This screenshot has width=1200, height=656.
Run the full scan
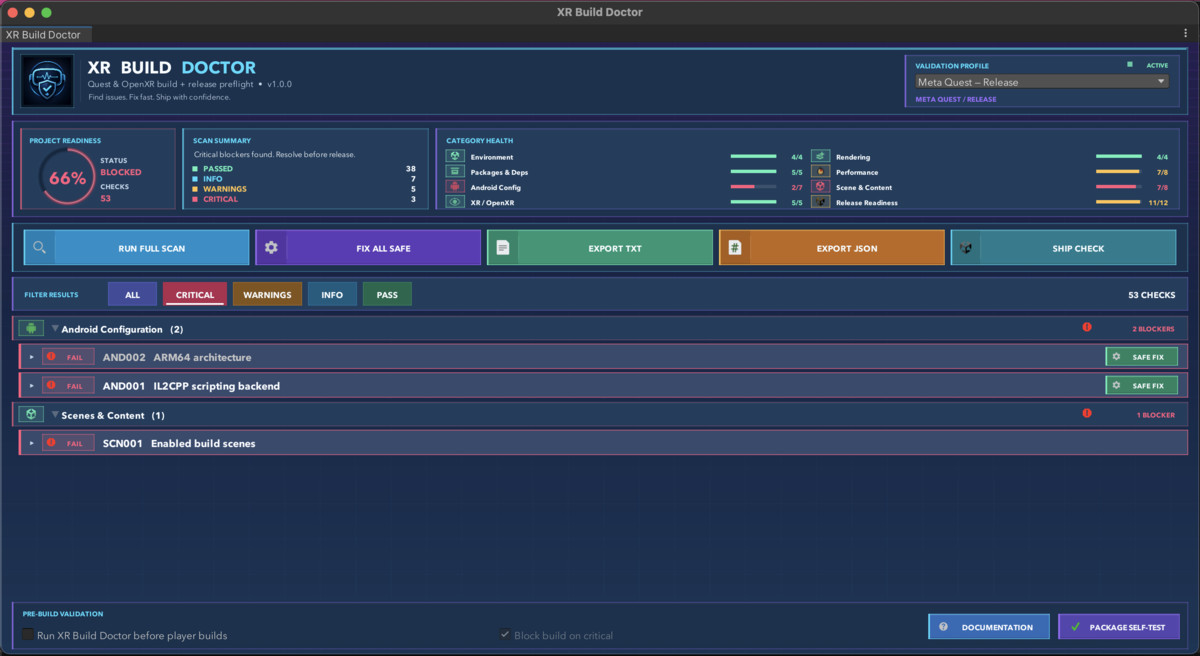click(137, 247)
